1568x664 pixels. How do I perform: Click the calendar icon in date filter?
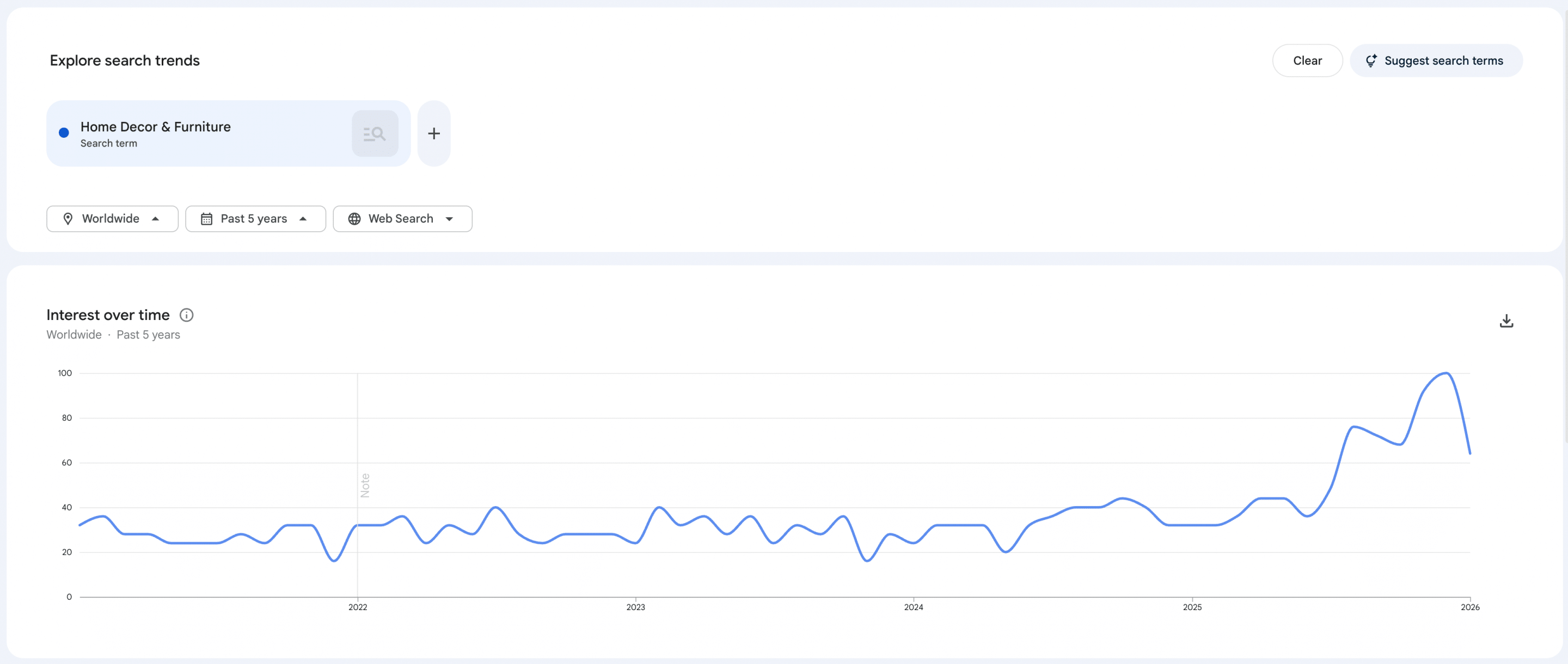(x=206, y=218)
